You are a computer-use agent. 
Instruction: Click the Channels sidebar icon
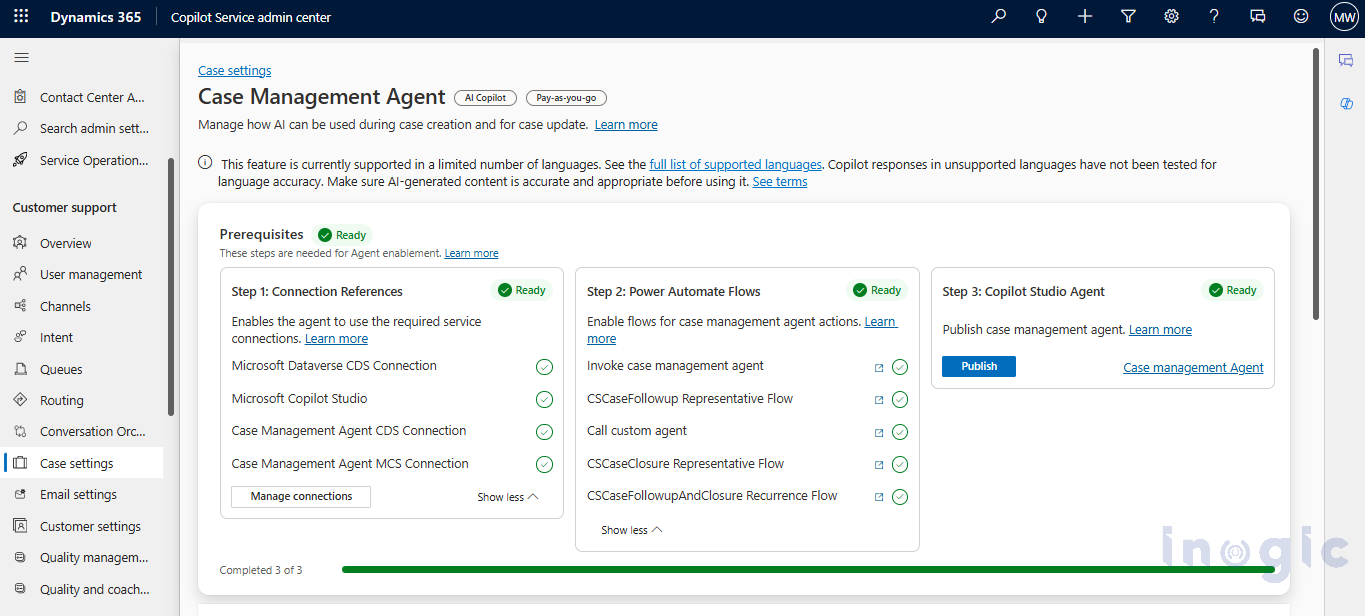(x=20, y=306)
